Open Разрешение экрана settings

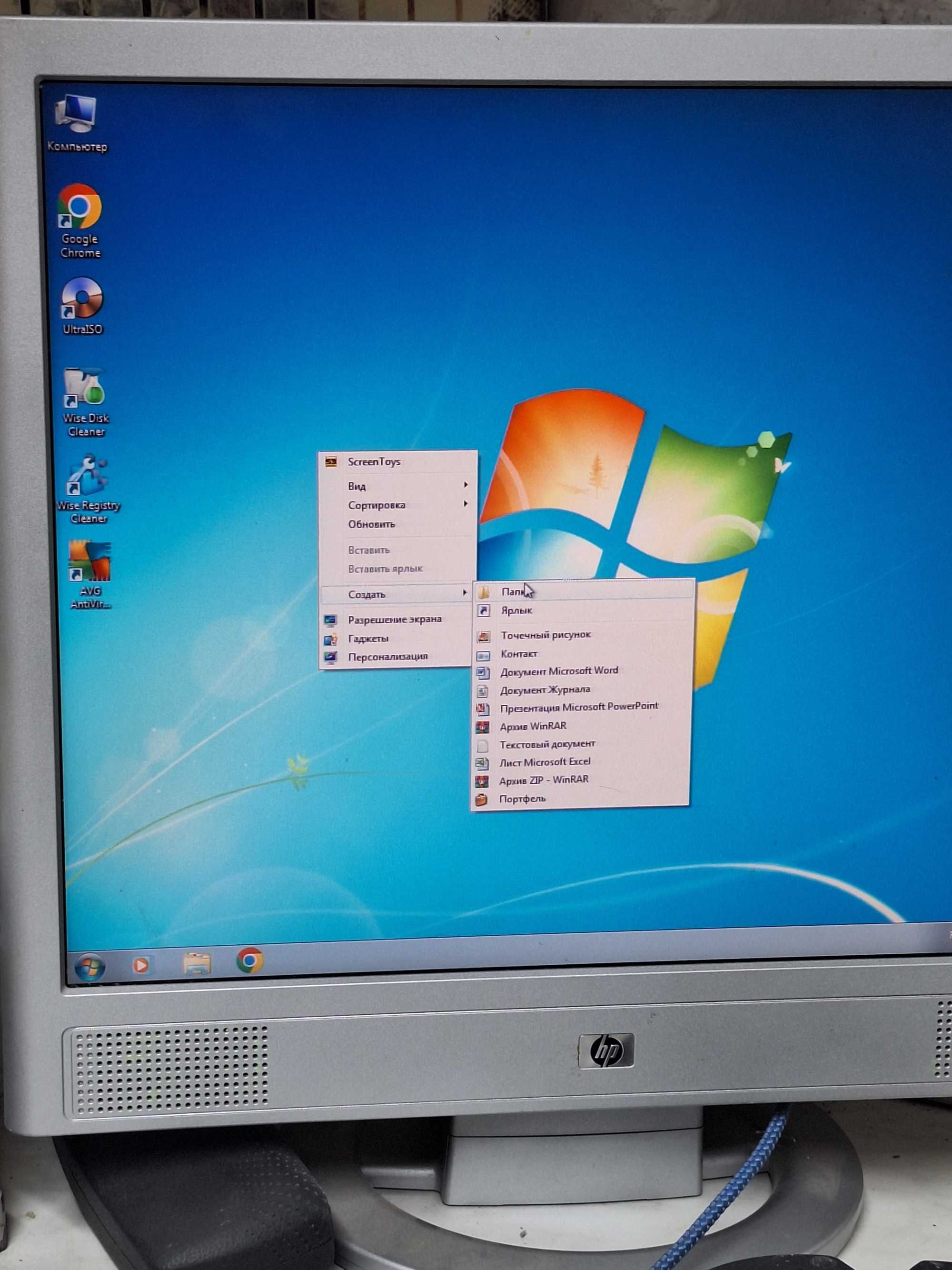point(396,619)
